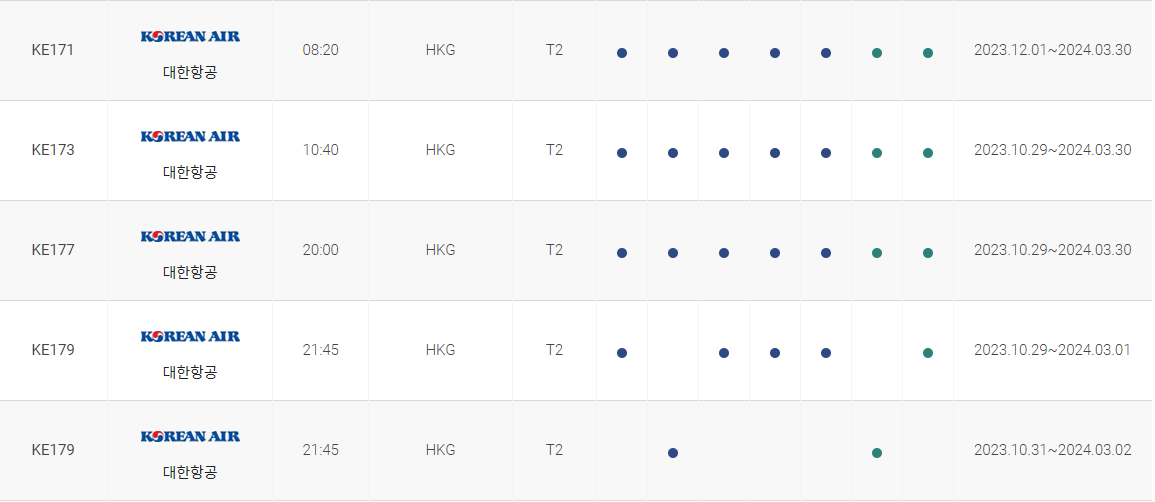Click the 08:20 departure time
This screenshot has width=1155, height=502.
click(x=320, y=50)
